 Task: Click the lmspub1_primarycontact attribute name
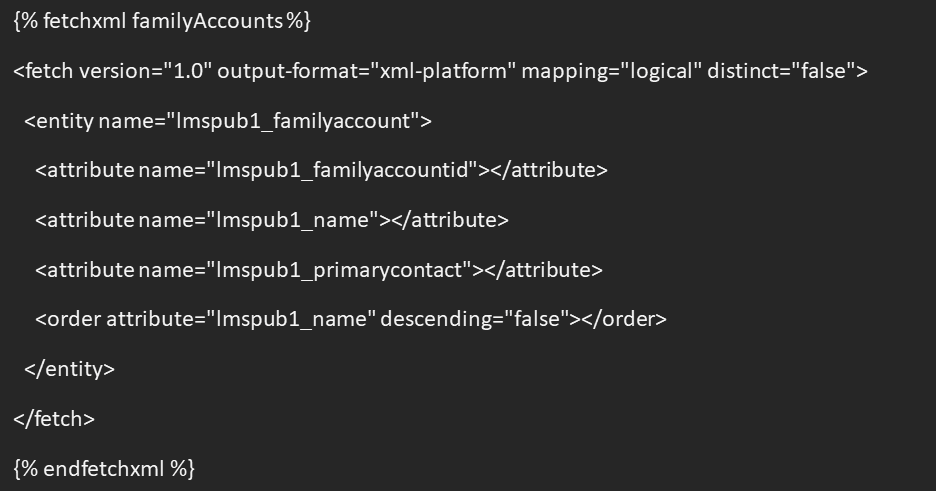[x=338, y=270]
